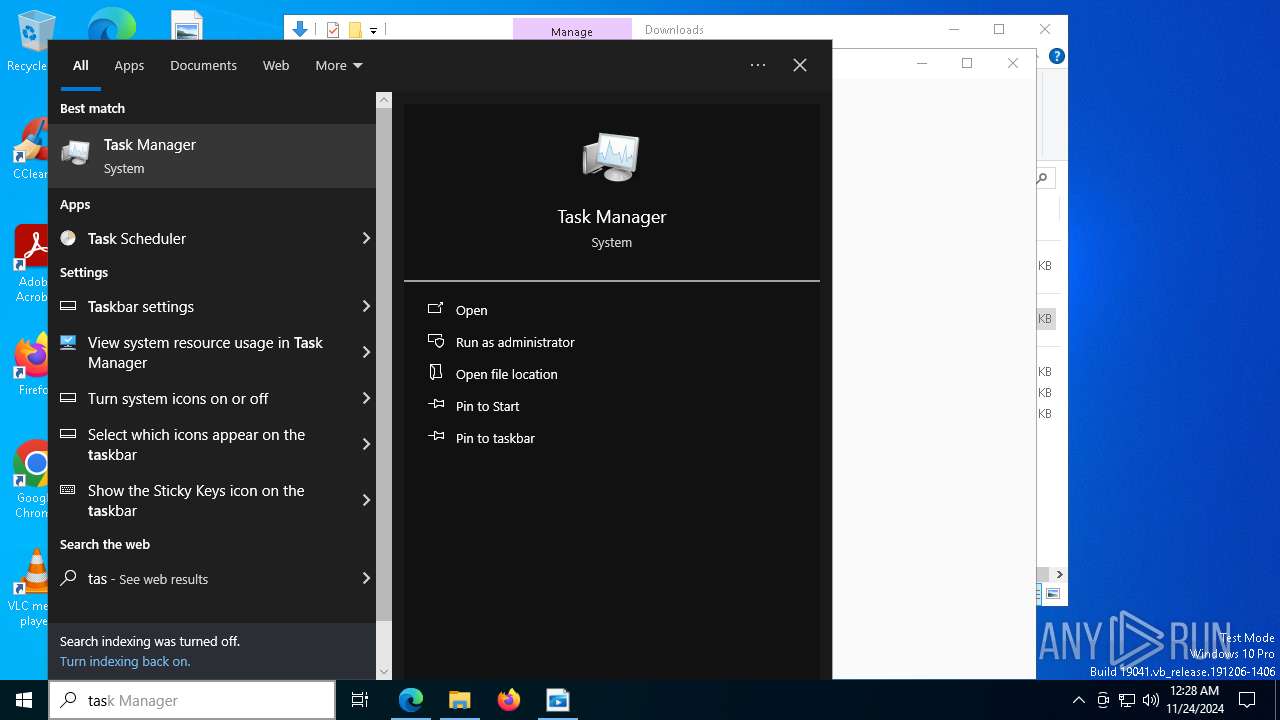This screenshot has width=1280, height=720.
Task: Open the Manage ribbon tab in Explorer
Action: (572, 31)
